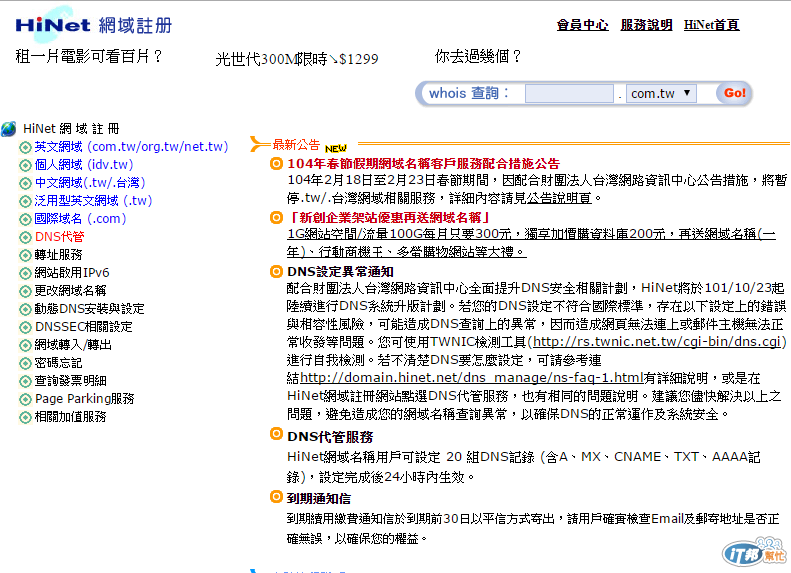Click the 最新公告 section title
The image size is (791, 573).
296,145
